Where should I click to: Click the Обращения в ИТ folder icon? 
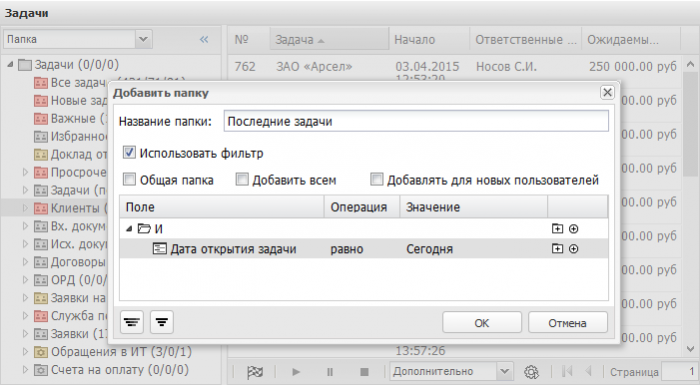[41, 352]
